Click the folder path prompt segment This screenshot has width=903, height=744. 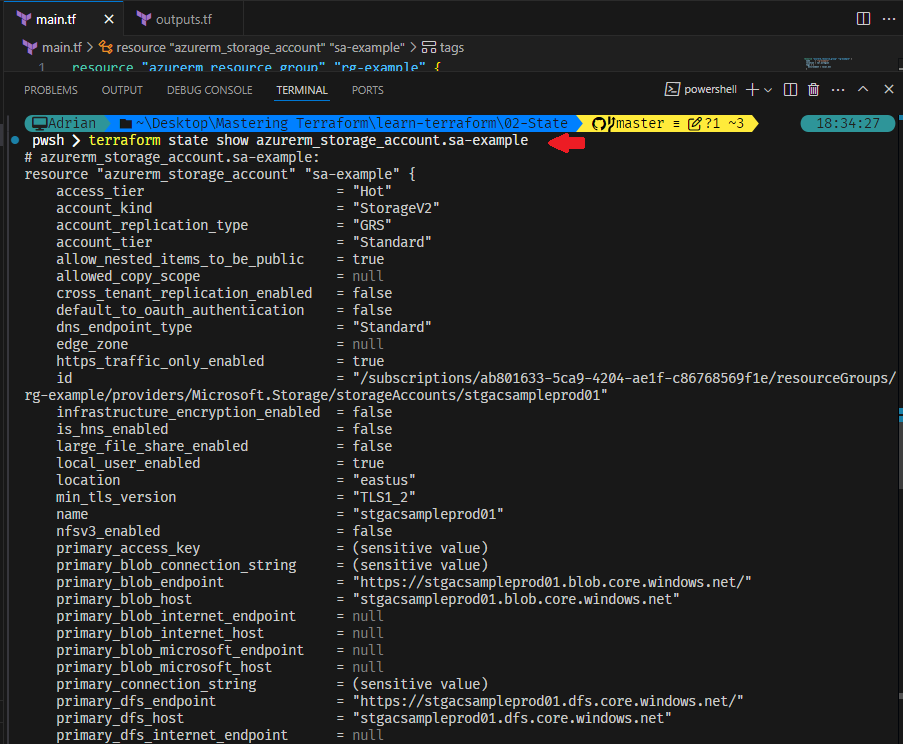[344, 123]
